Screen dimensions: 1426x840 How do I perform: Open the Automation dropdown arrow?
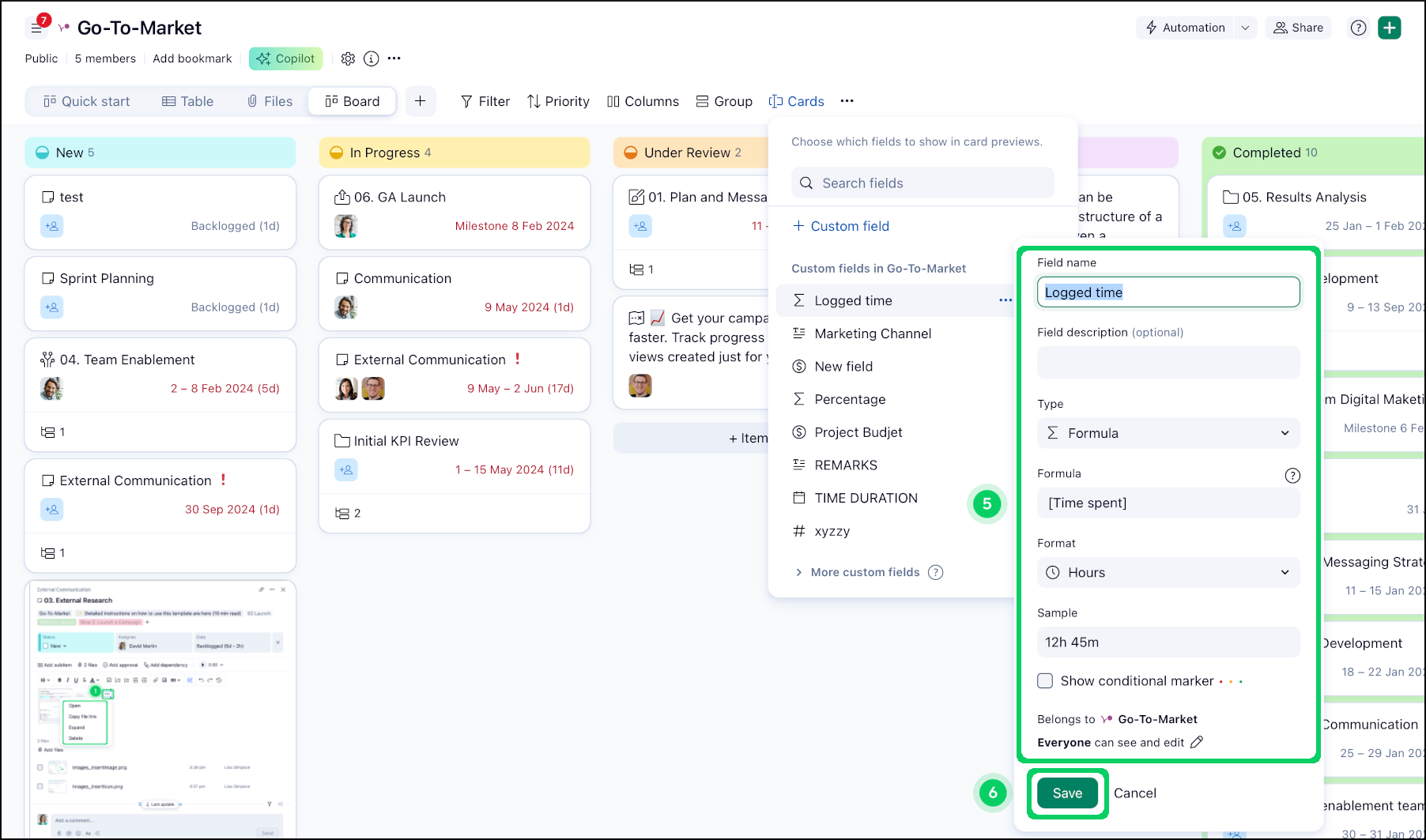[x=1245, y=28]
